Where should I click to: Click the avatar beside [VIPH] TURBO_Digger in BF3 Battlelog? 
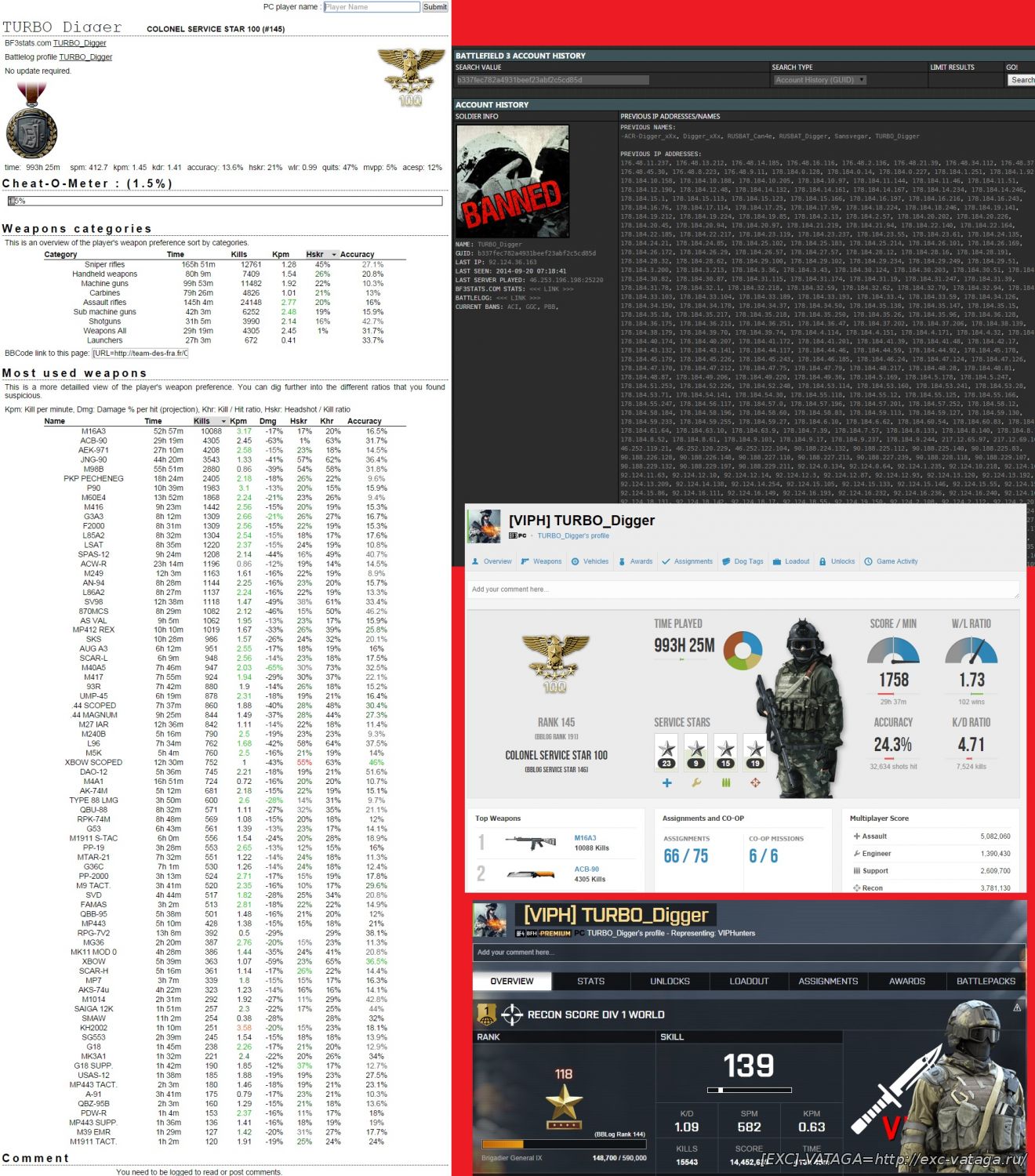[484, 526]
